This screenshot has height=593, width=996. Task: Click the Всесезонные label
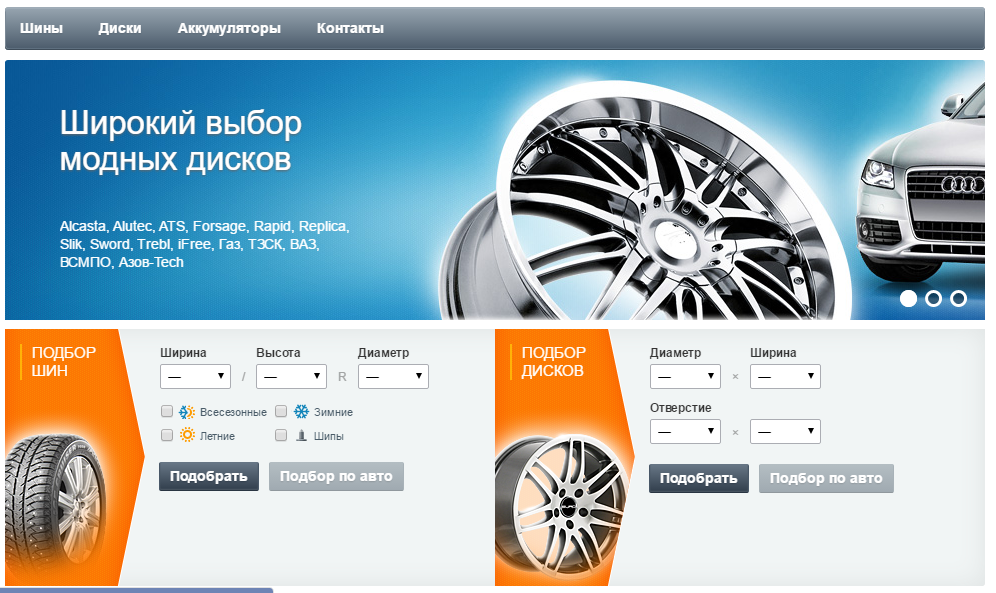point(233,412)
